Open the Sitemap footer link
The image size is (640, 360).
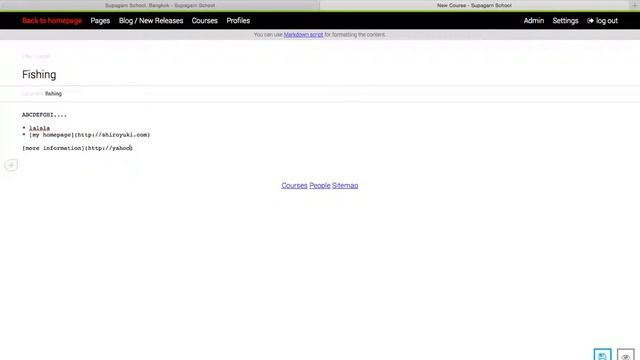click(x=345, y=185)
